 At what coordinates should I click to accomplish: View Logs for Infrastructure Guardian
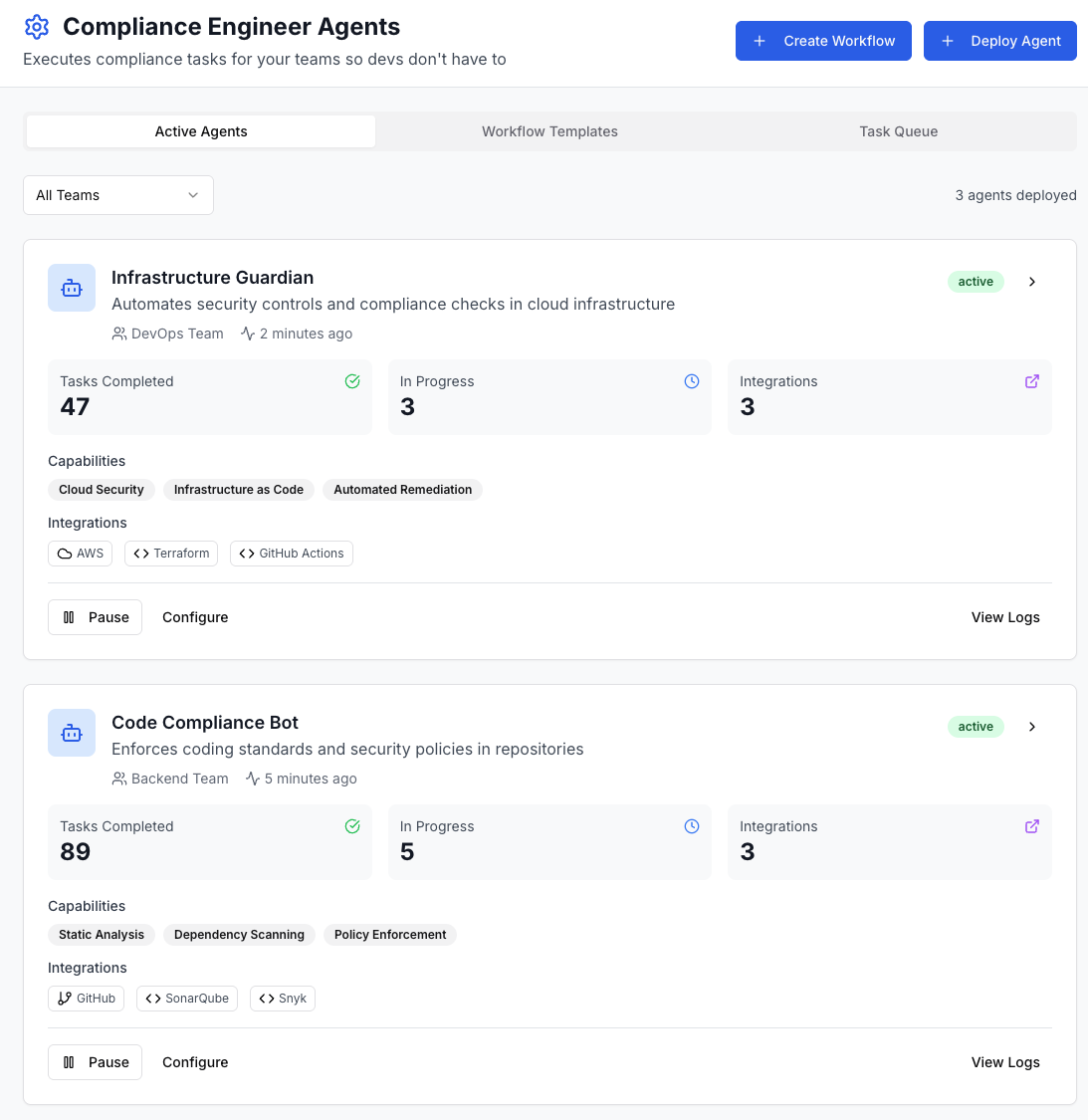(1005, 617)
